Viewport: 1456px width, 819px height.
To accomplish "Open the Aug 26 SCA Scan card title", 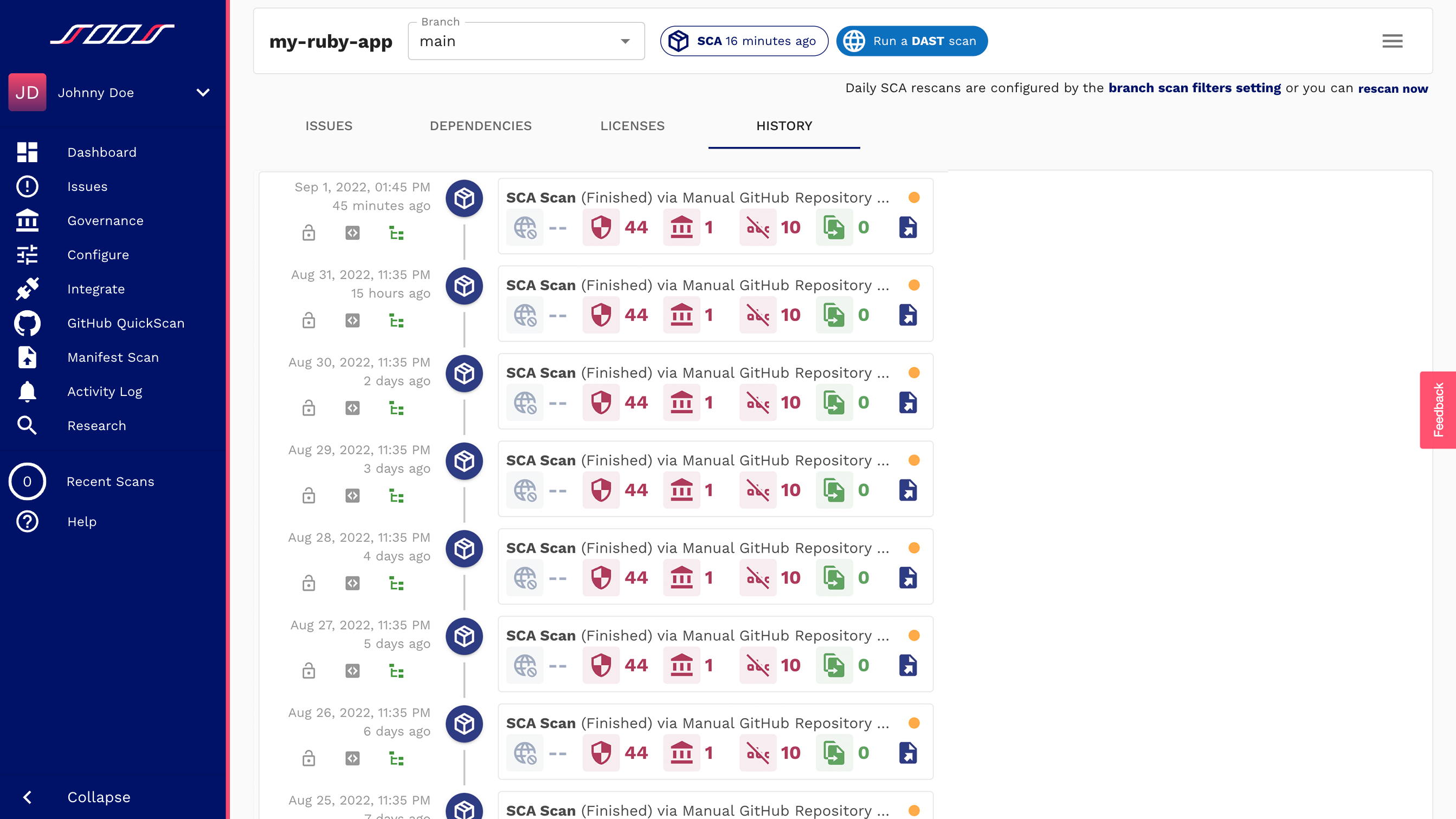I will coord(698,724).
